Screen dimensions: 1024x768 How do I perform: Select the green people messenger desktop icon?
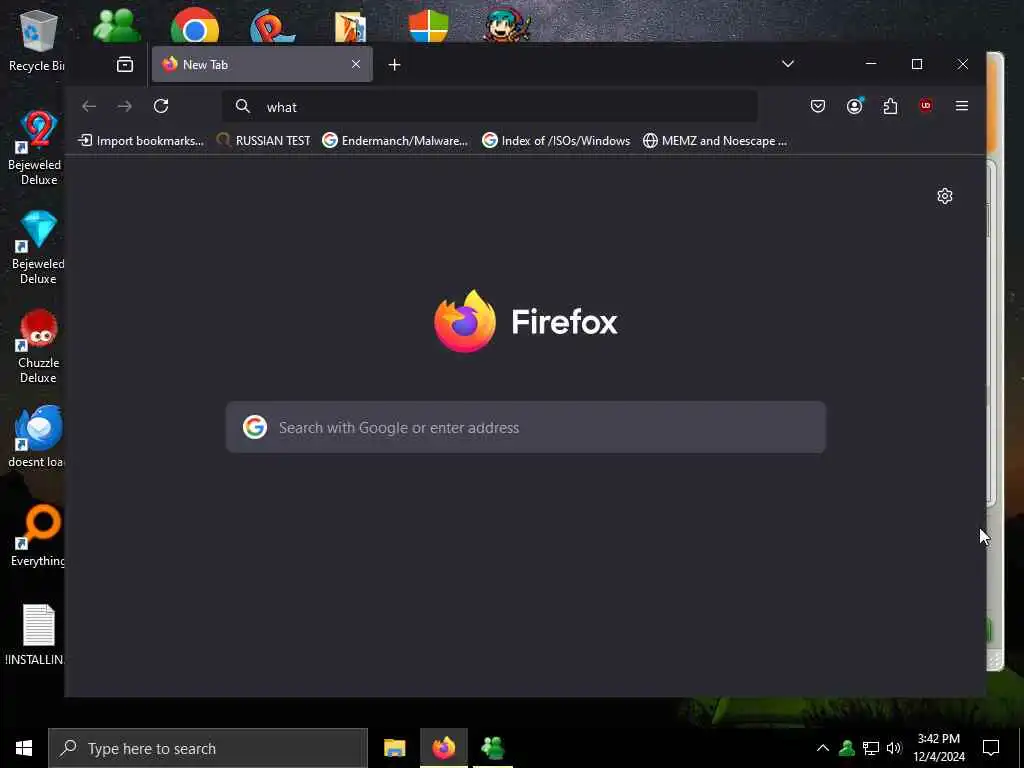coord(116,25)
